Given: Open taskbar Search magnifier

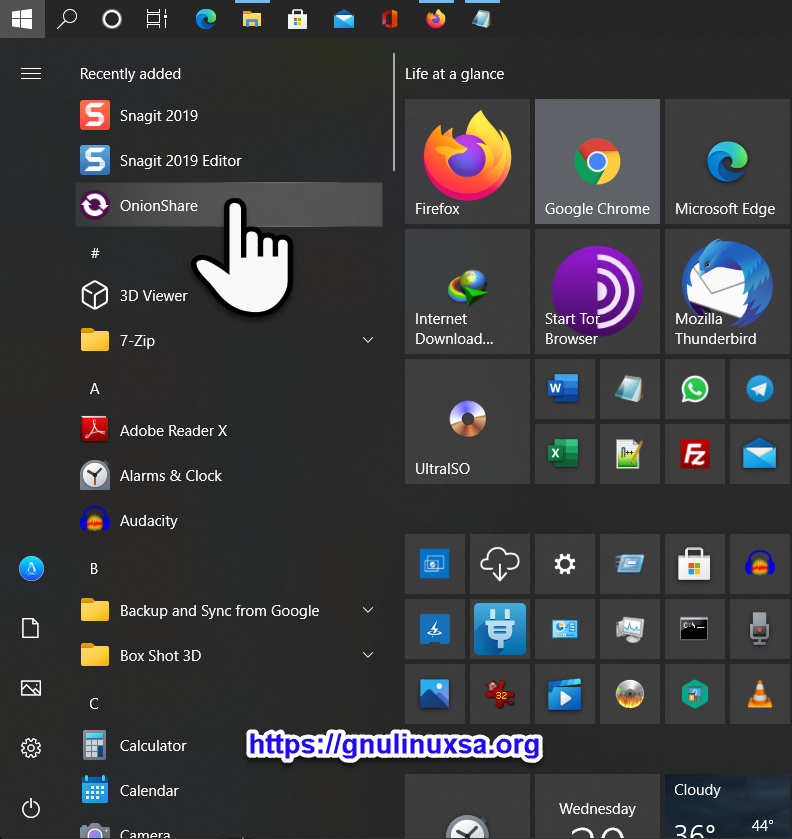Looking at the screenshot, I should point(67,19).
